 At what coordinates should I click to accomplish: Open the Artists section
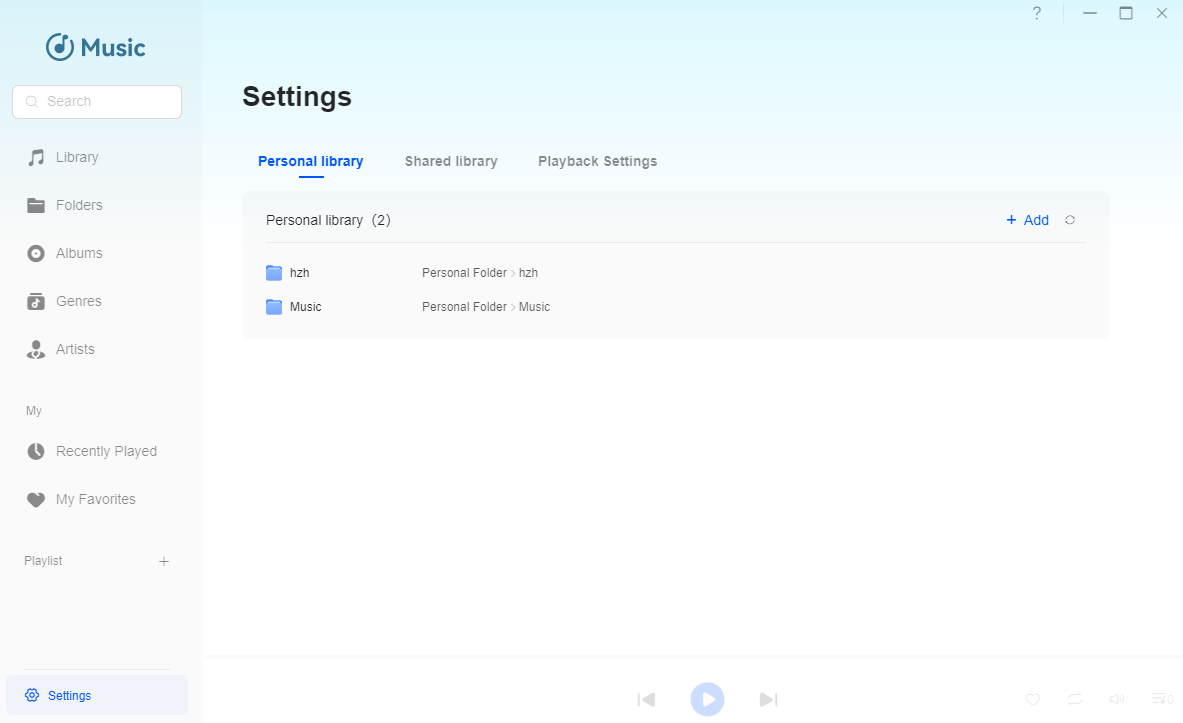(x=75, y=349)
